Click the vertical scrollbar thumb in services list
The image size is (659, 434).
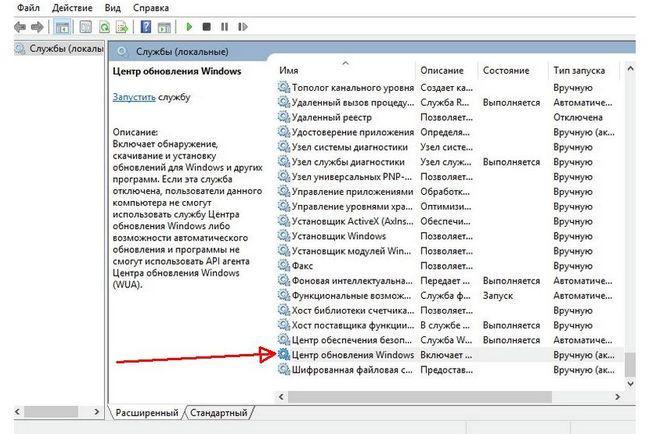tap(630, 365)
